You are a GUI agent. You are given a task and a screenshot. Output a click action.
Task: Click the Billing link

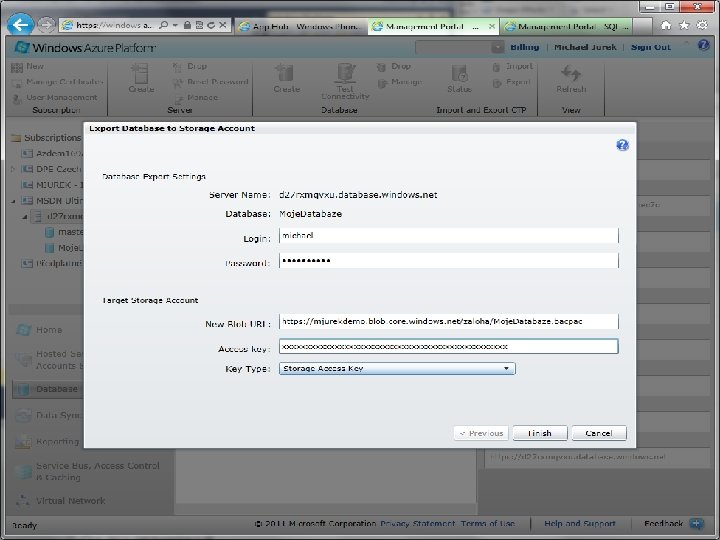(525, 47)
